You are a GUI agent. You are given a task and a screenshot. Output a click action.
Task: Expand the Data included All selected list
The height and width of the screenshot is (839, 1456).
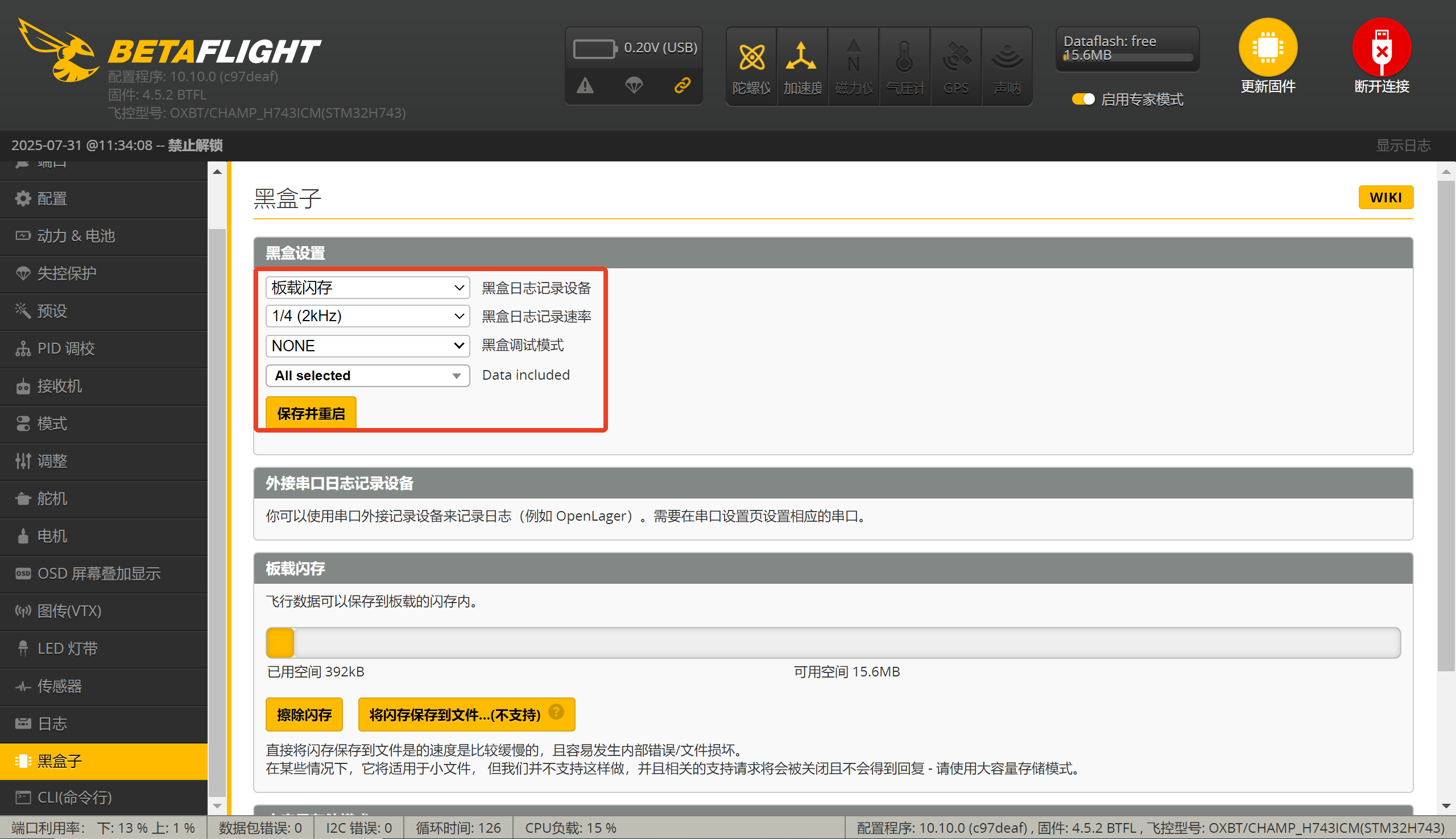click(x=367, y=376)
